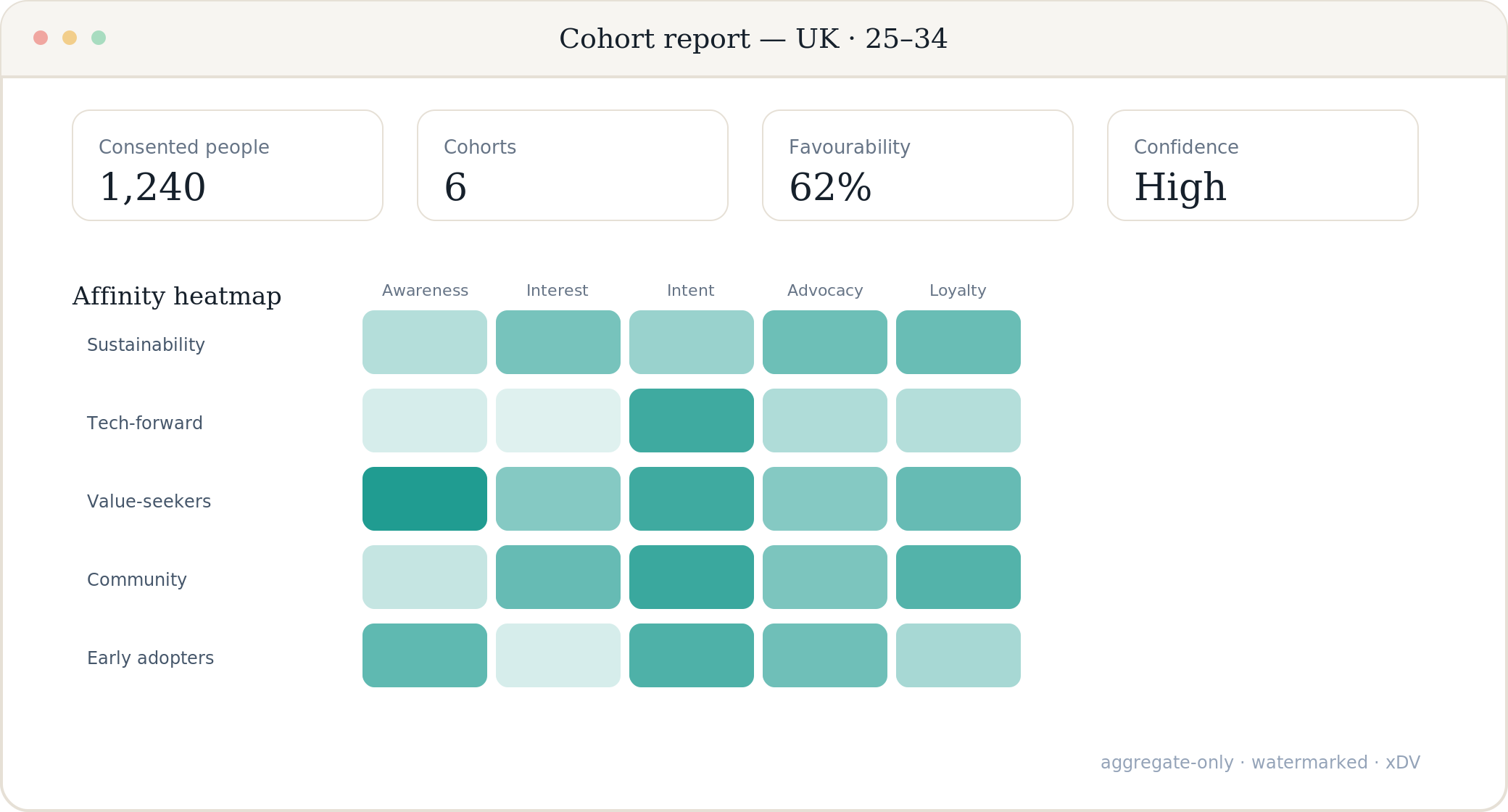The width and height of the screenshot is (1508, 812).
Task: Select the Value-seekers Intent heatmap cell
Action: click(x=692, y=499)
